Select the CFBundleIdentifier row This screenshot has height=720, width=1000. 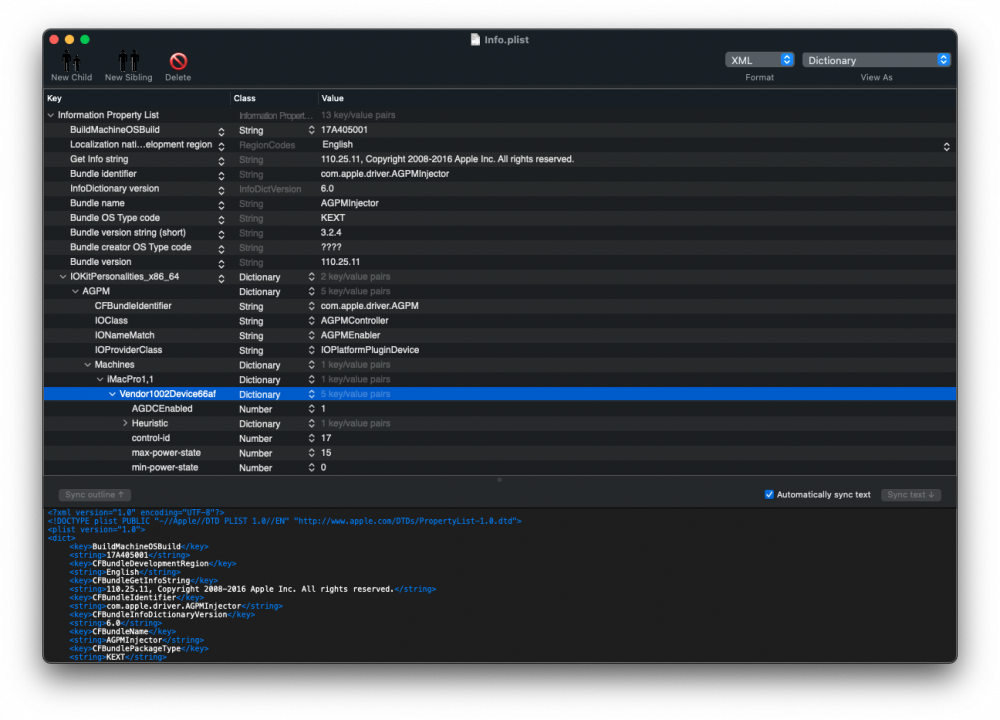[499, 306]
